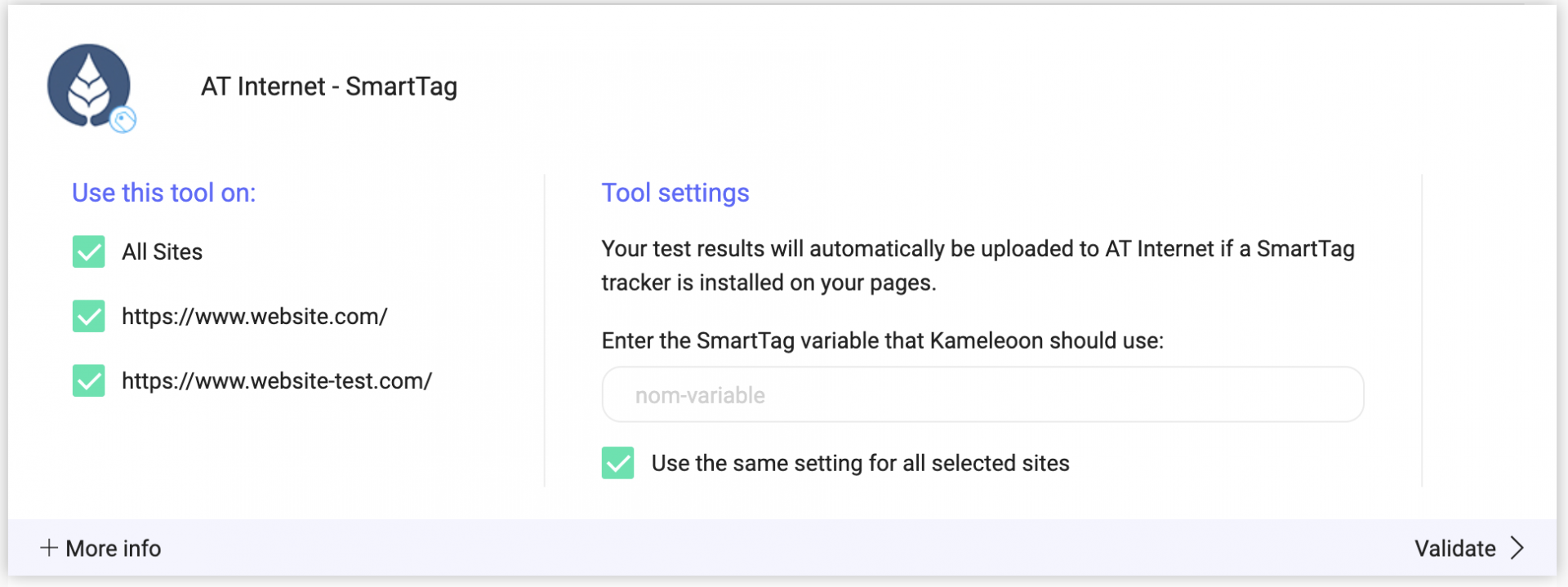Click the chevron arrow next to Validate
This screenshot has height=587, width=1568.
point(1517,548)
